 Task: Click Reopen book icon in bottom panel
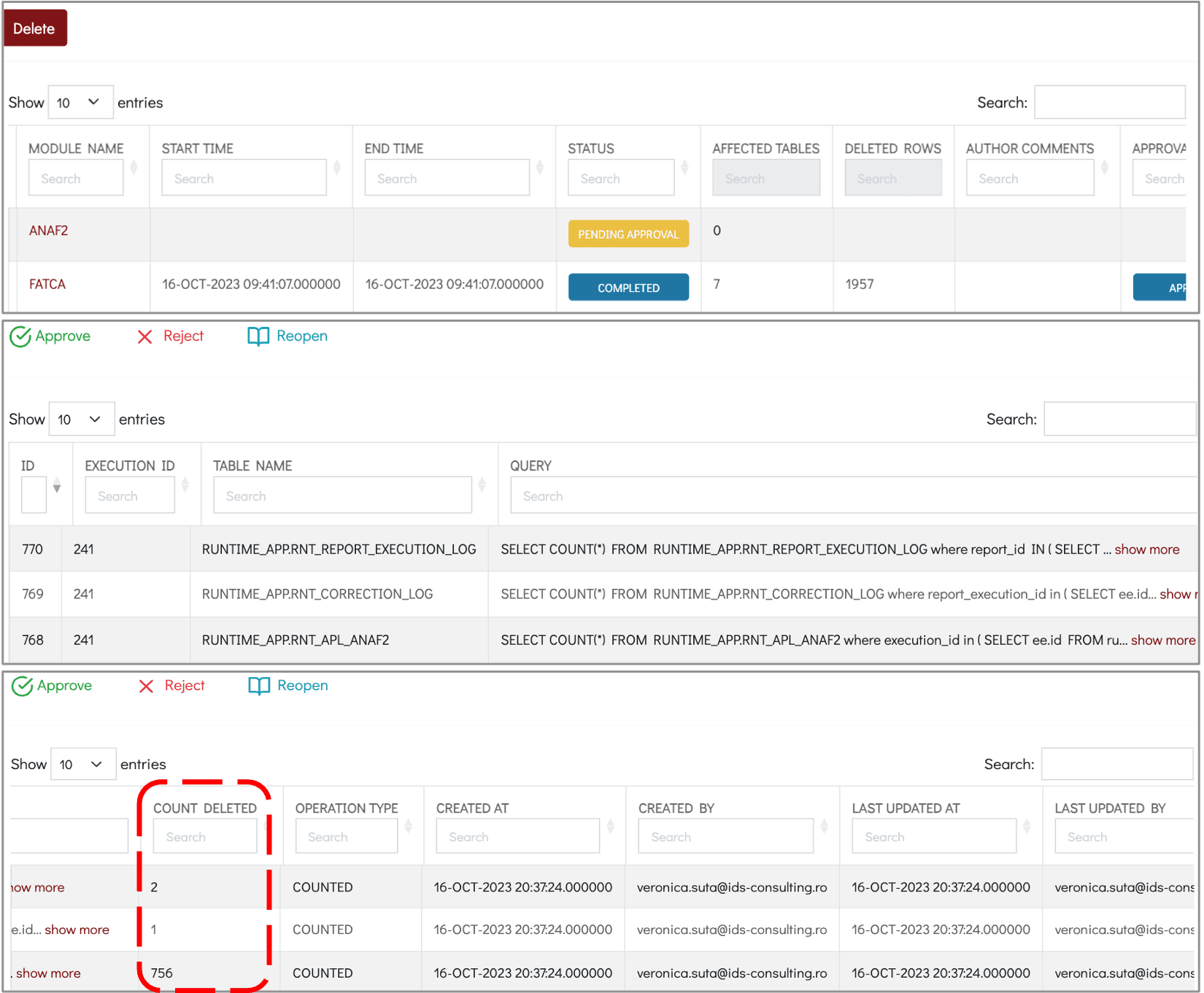point(259,686)
